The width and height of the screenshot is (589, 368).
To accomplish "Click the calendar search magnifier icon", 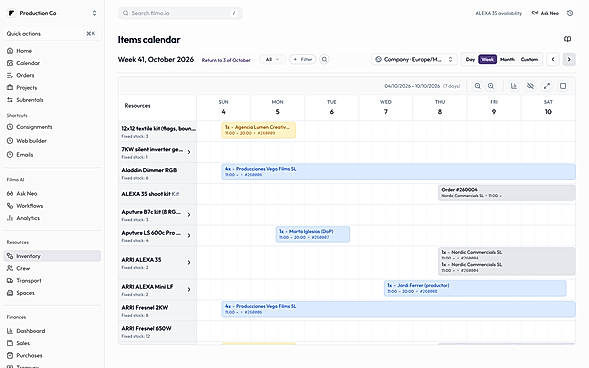I will 324,59.
